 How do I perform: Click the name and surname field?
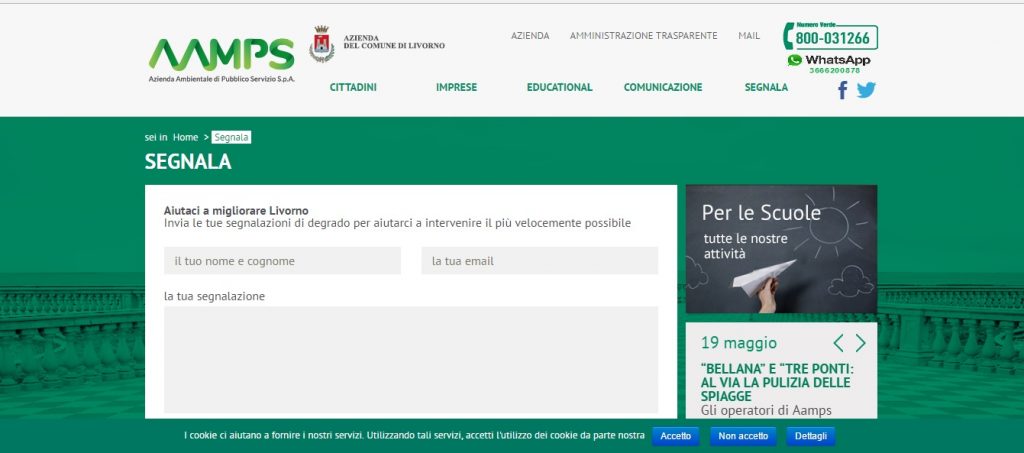pyautogui.click(x=282, y=261)
